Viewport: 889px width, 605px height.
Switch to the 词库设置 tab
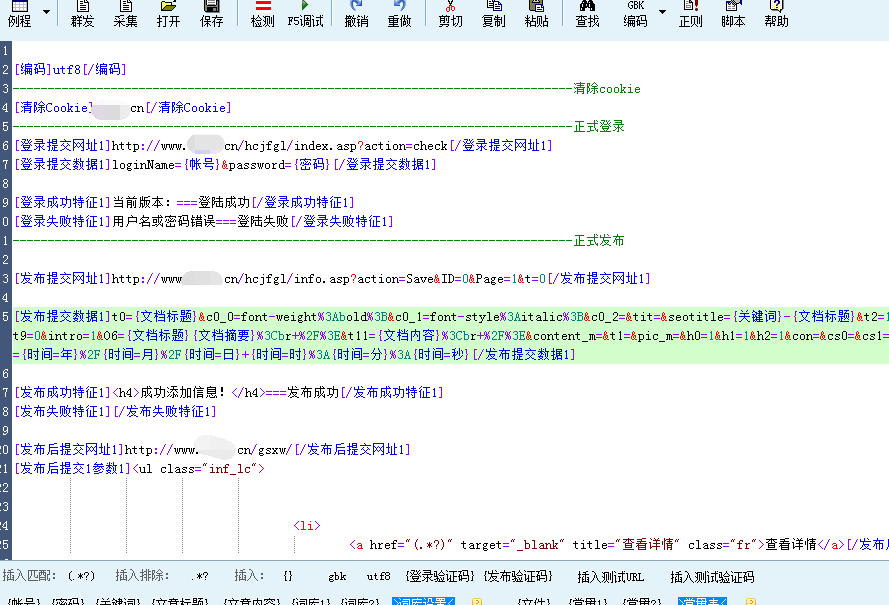click(424, 598)
